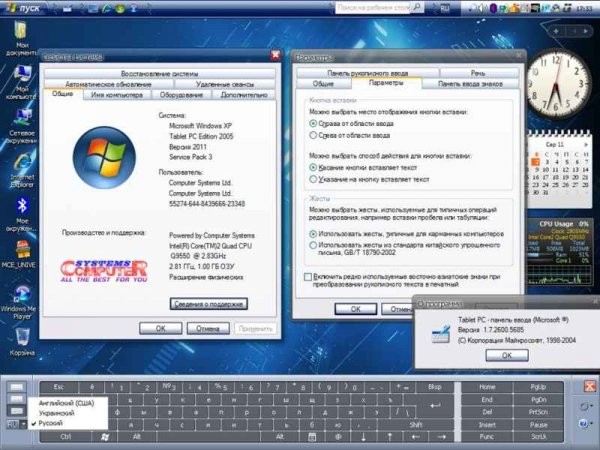
Task: Open the Корзина recycle bin icon
Action: point(22,342)
